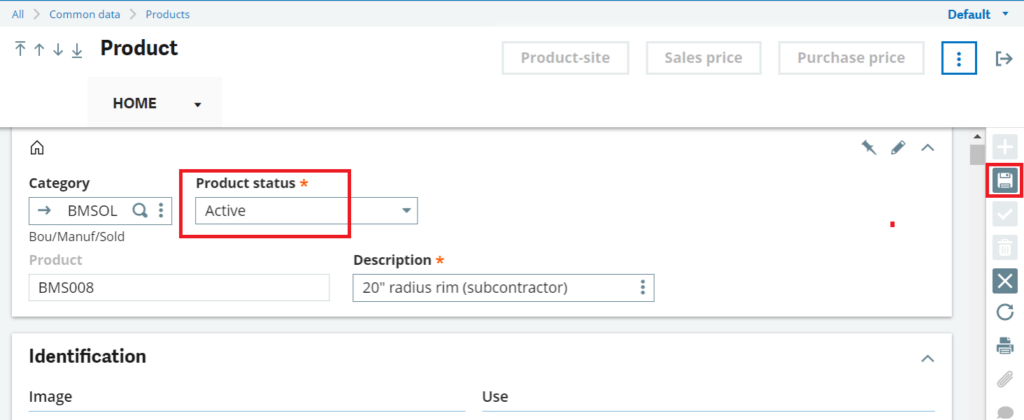Open the three-dot more actions button
Image resolution: width=1024 pixels, height=420 pixels.
click(x=959, y=59)
